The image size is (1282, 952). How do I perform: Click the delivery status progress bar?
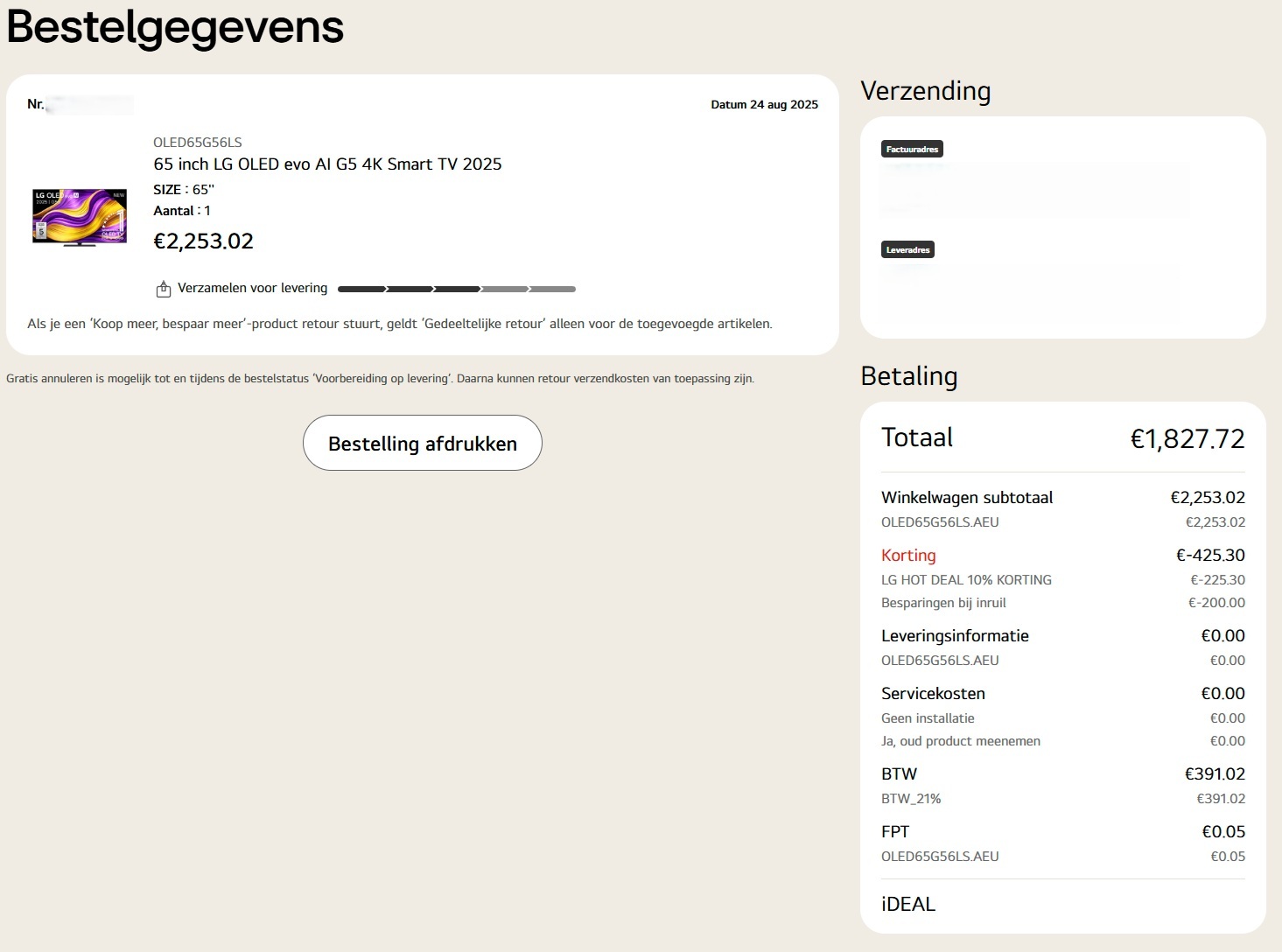click(457, 289)
